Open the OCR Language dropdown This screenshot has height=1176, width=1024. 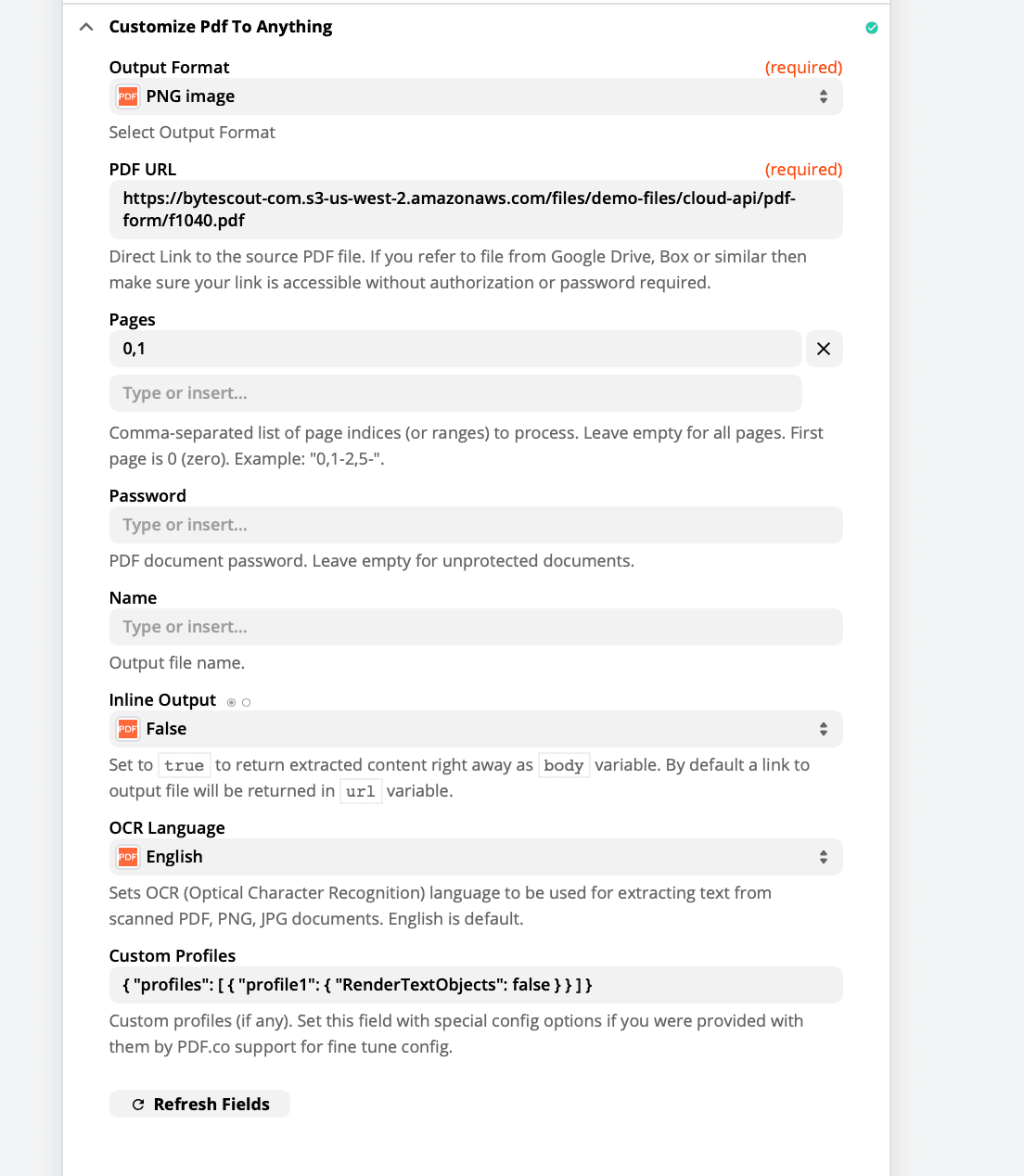pyautogui.click(x=475, y=856)
